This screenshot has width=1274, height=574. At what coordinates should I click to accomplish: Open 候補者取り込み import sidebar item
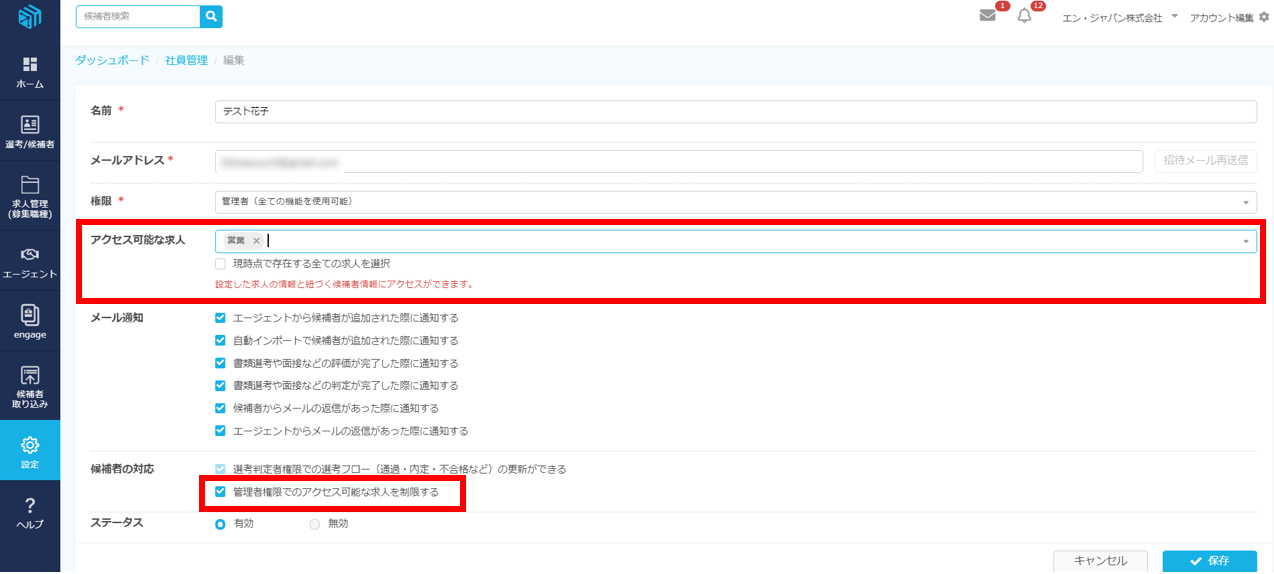30,387
